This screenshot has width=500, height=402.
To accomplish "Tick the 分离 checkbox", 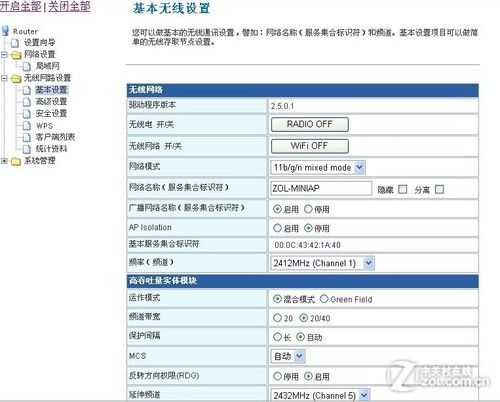I will point(439,189).
